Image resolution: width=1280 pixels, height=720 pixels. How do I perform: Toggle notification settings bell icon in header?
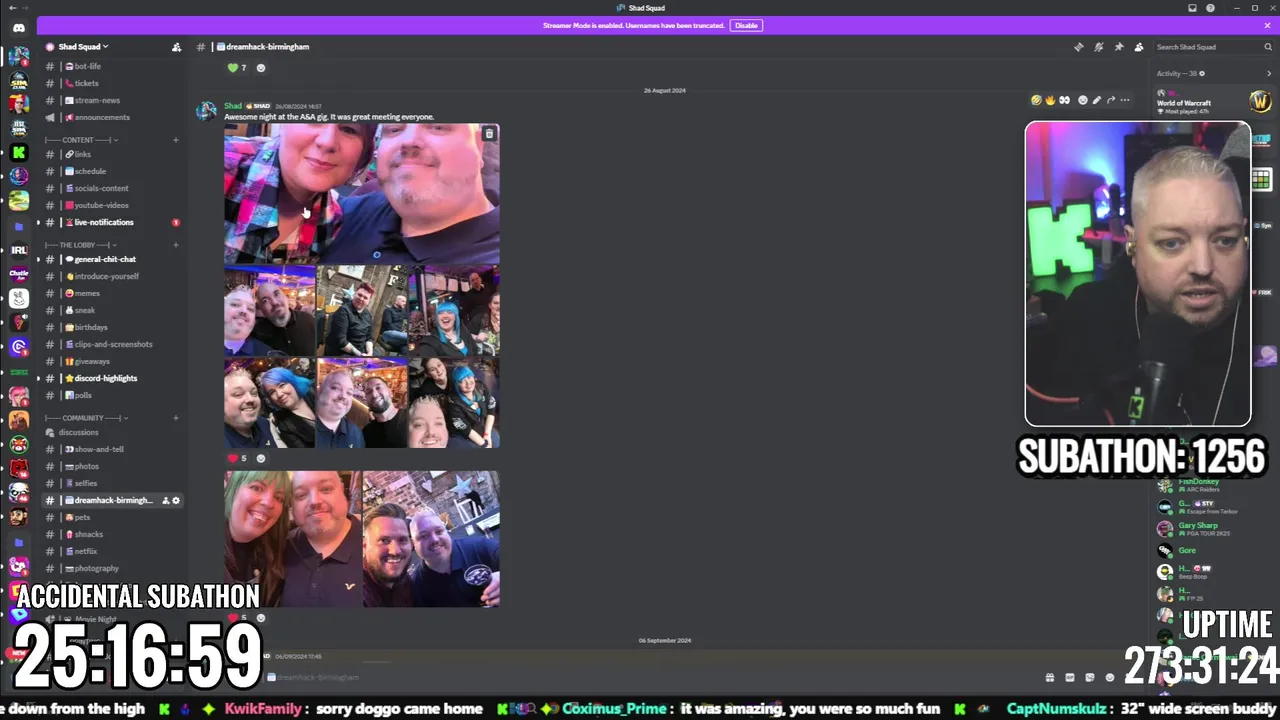click(x=1098, y=47)
